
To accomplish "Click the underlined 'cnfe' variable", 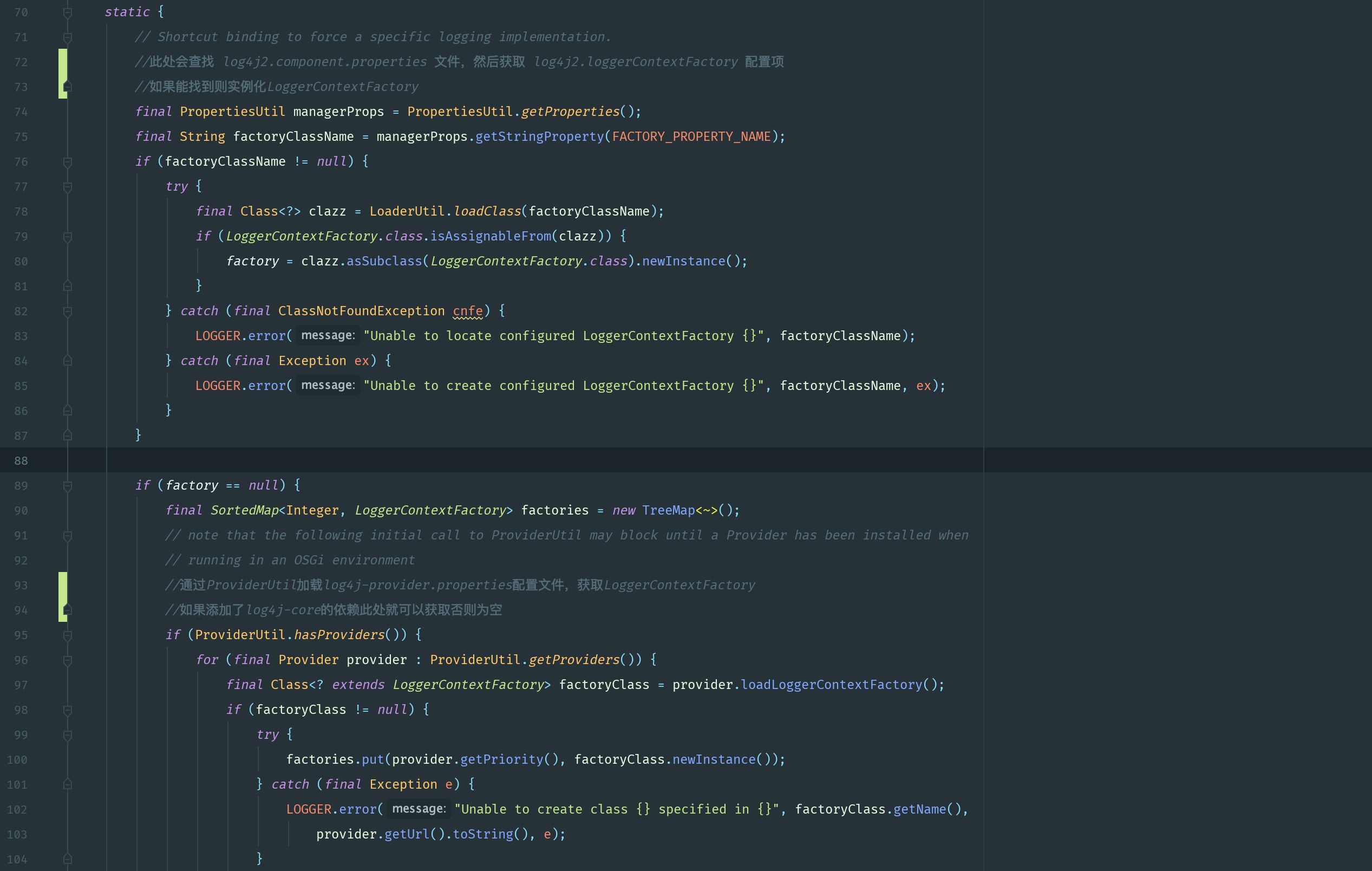I will (x=468, y=311).
